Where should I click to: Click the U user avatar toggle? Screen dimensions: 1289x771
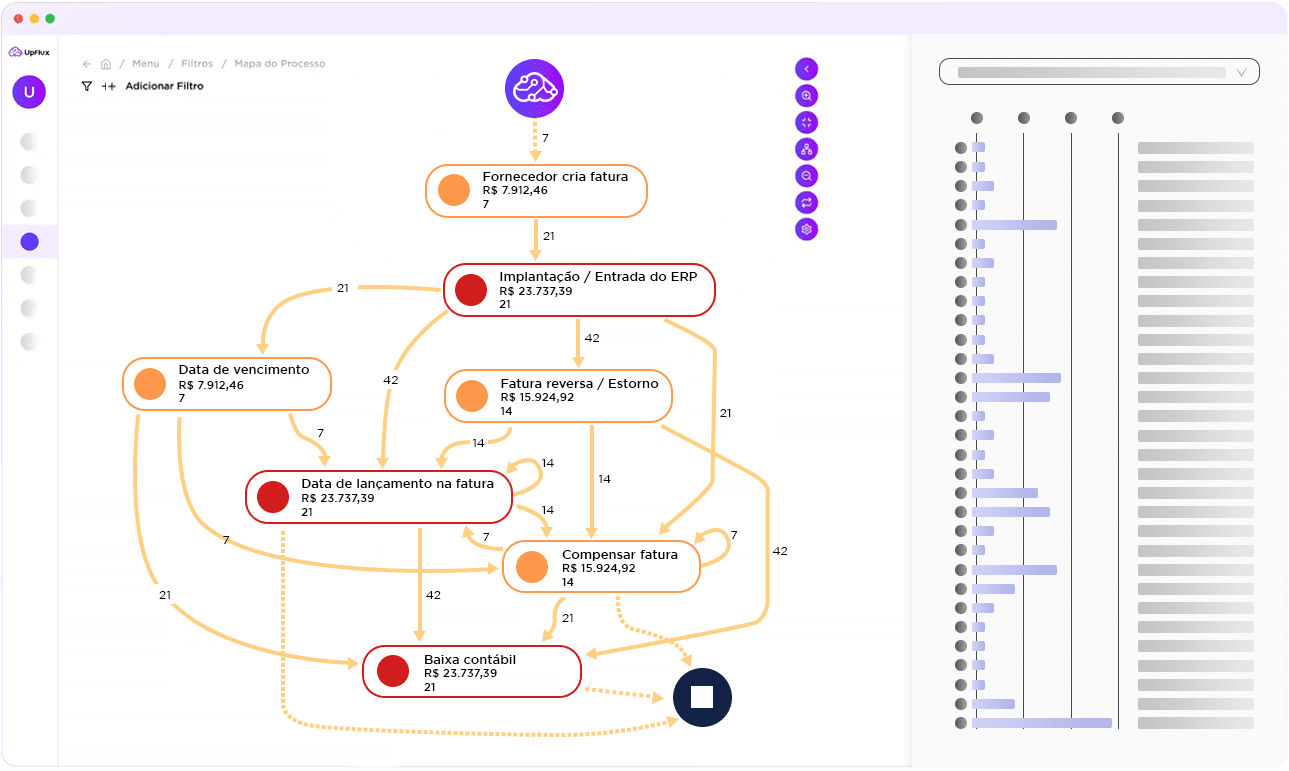click(29, 92)
